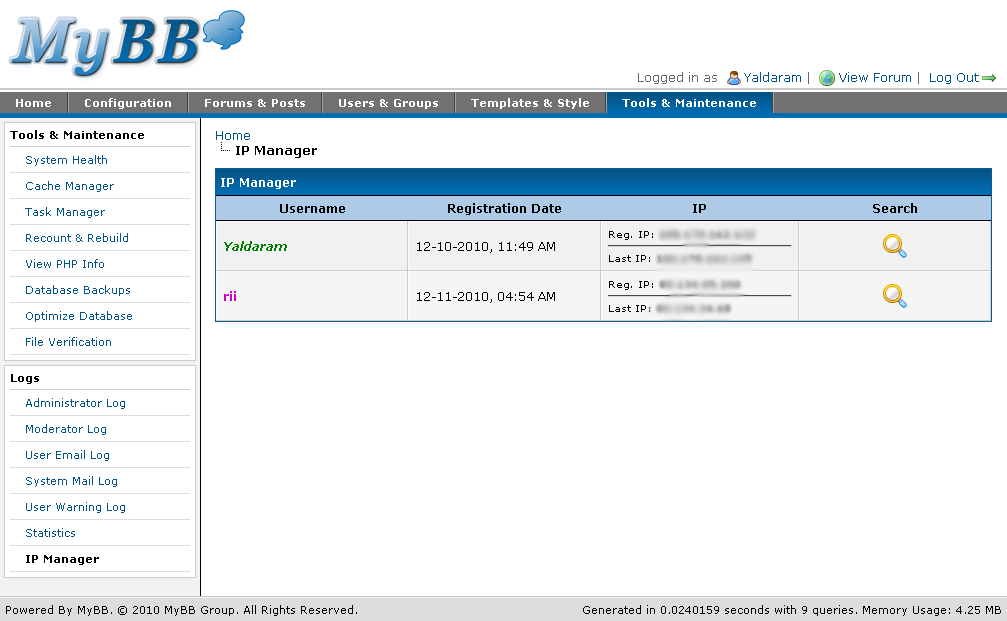The image size is (1007, 621).
Task: Switch to the Forums & Posts tab
Action: click(x=254, y=103)
